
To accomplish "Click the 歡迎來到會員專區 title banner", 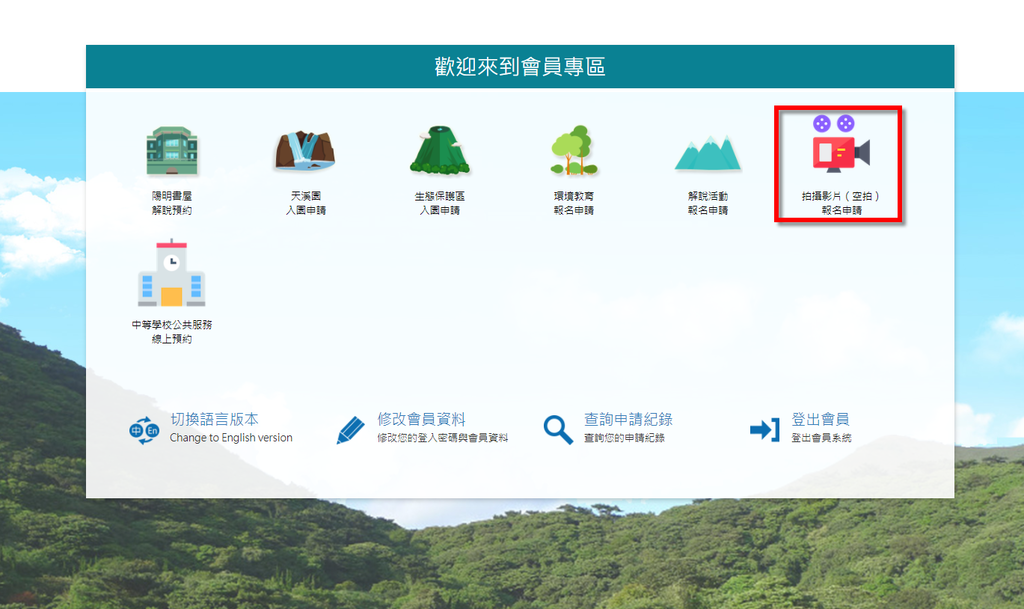I will tap(520, 67).
